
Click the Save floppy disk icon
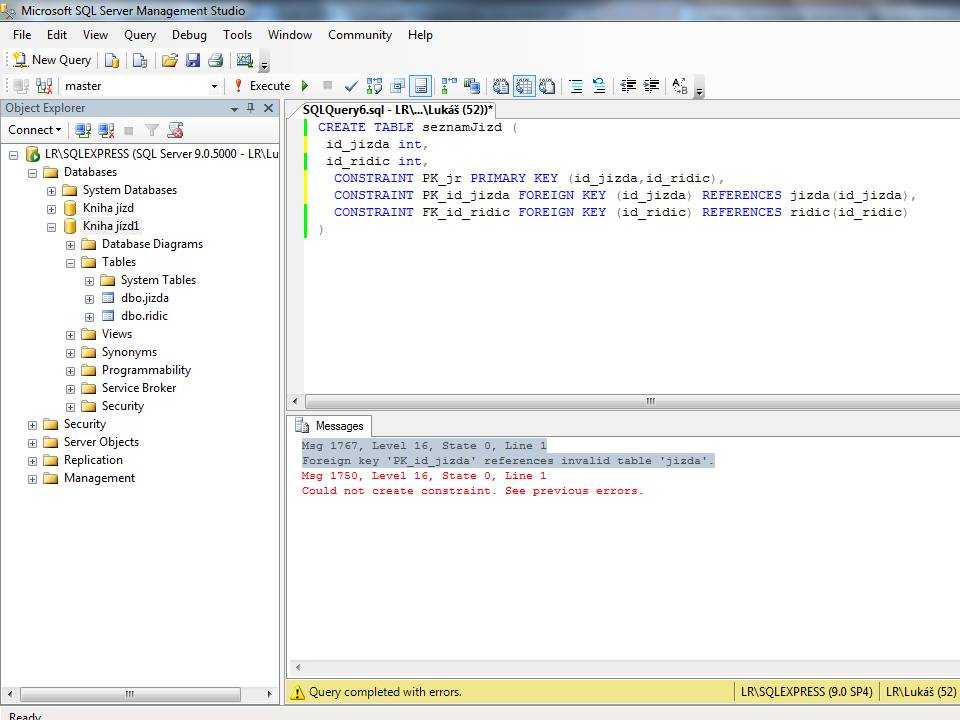click(193, 60)
